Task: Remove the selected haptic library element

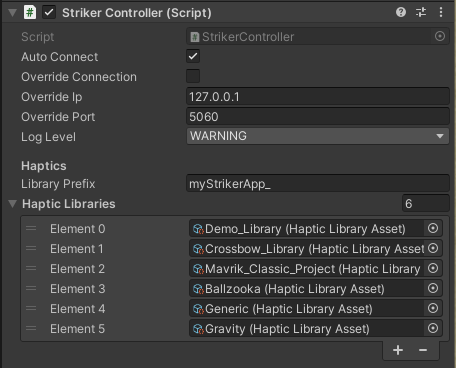Action: pyautogui.click(x=423, y=350)
